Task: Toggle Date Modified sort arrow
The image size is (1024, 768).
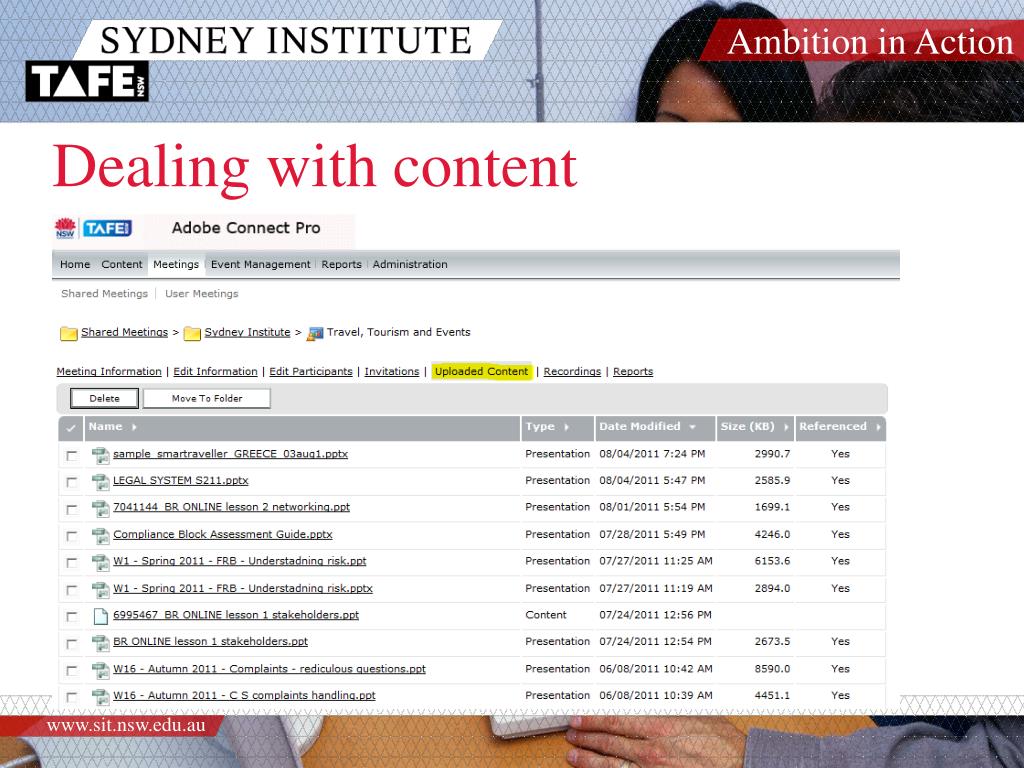Action: pos(692,427)
